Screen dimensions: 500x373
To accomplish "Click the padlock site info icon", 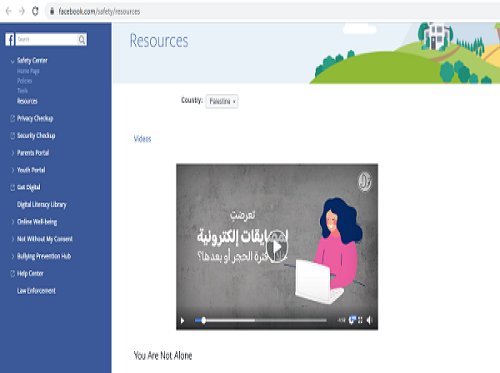I will (52, 11).
